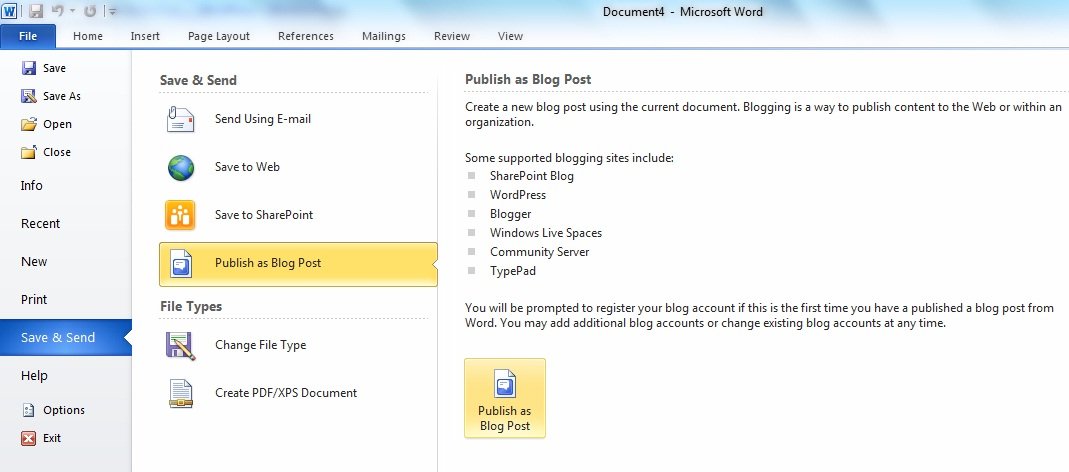Select Publish as Blog Post list label
Screen dimensions: 1069x472
pyautogui.click(x=268, y=263)
